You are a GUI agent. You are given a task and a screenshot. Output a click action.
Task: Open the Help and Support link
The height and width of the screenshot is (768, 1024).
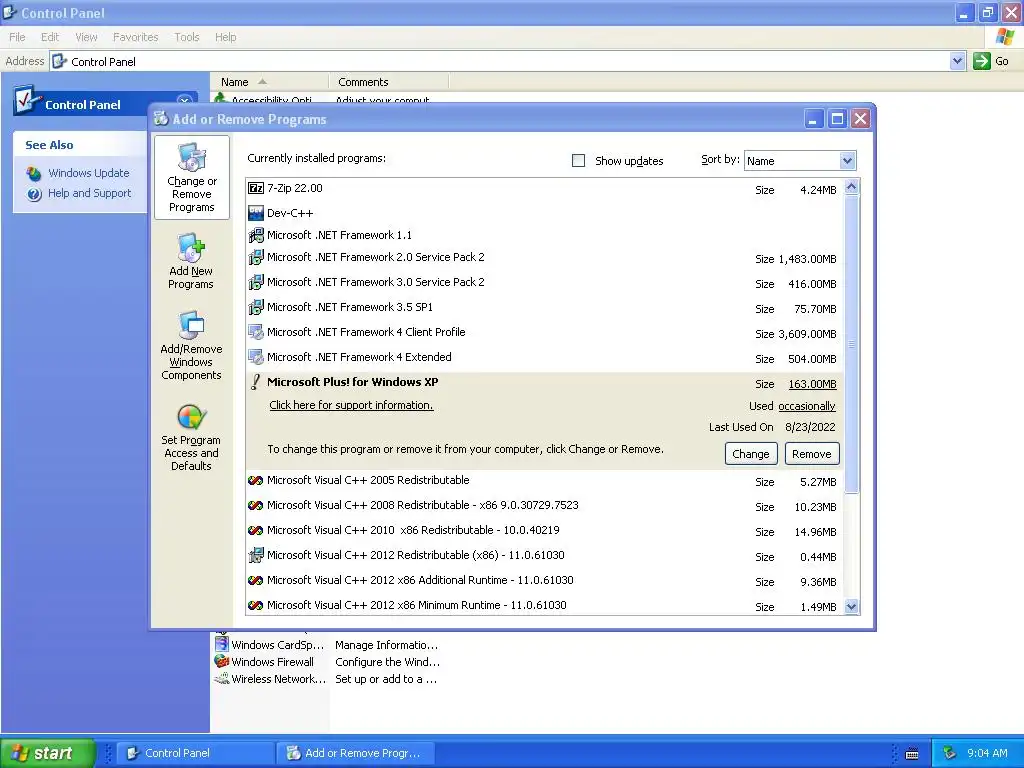point(89,193)
